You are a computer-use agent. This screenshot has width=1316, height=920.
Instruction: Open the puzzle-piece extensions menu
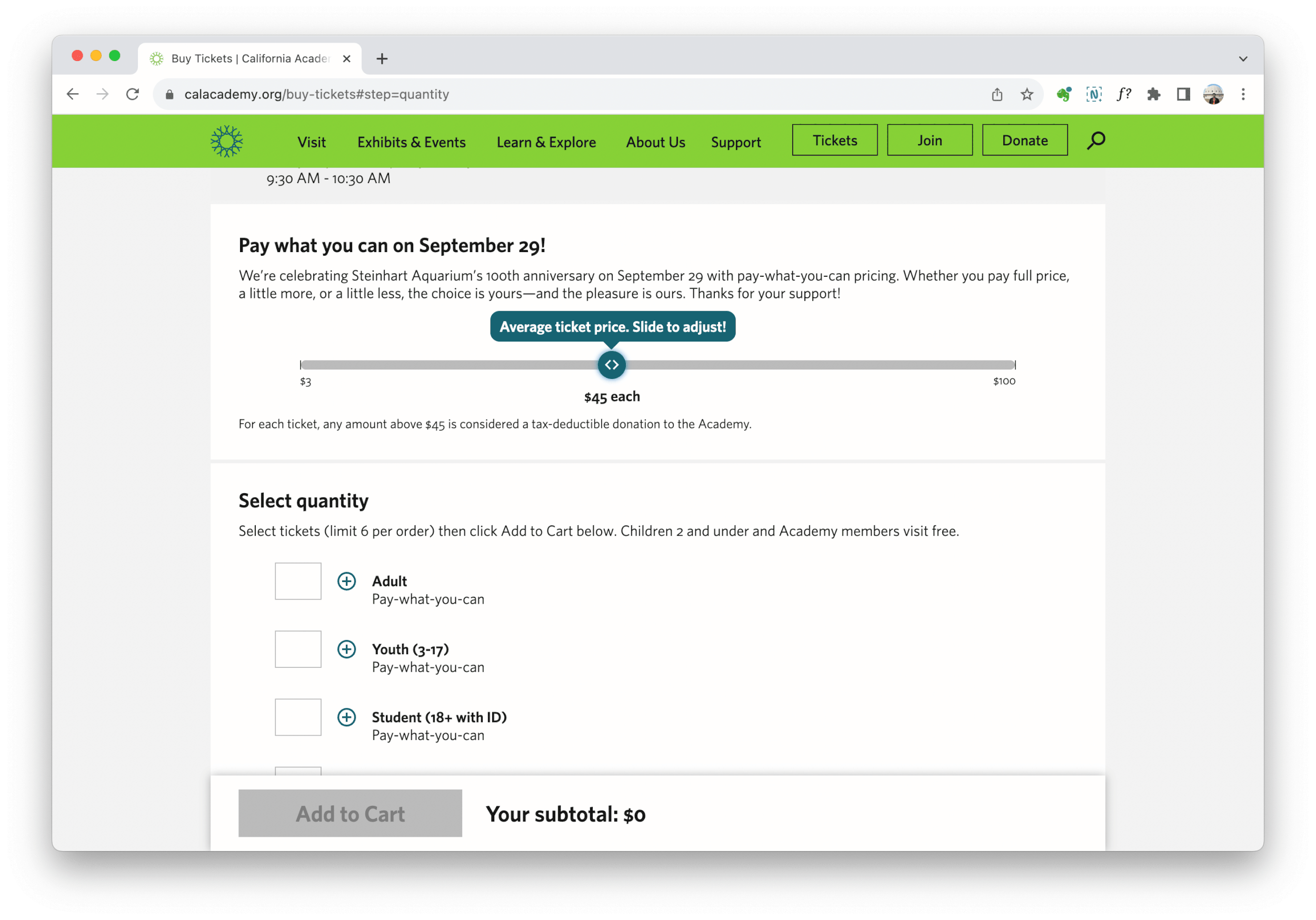[1153, 94]
